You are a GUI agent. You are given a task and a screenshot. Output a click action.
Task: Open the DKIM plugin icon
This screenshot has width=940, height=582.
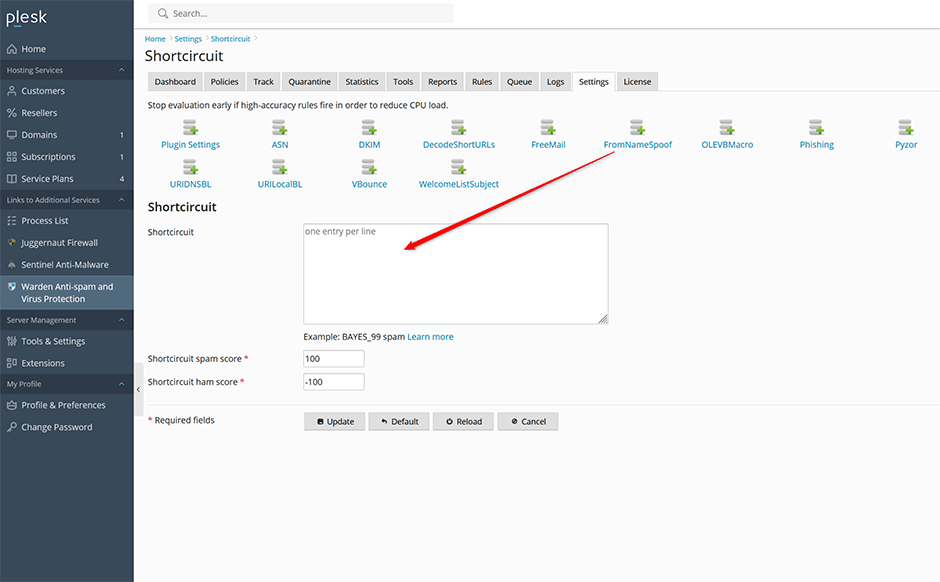pos(369,128)
